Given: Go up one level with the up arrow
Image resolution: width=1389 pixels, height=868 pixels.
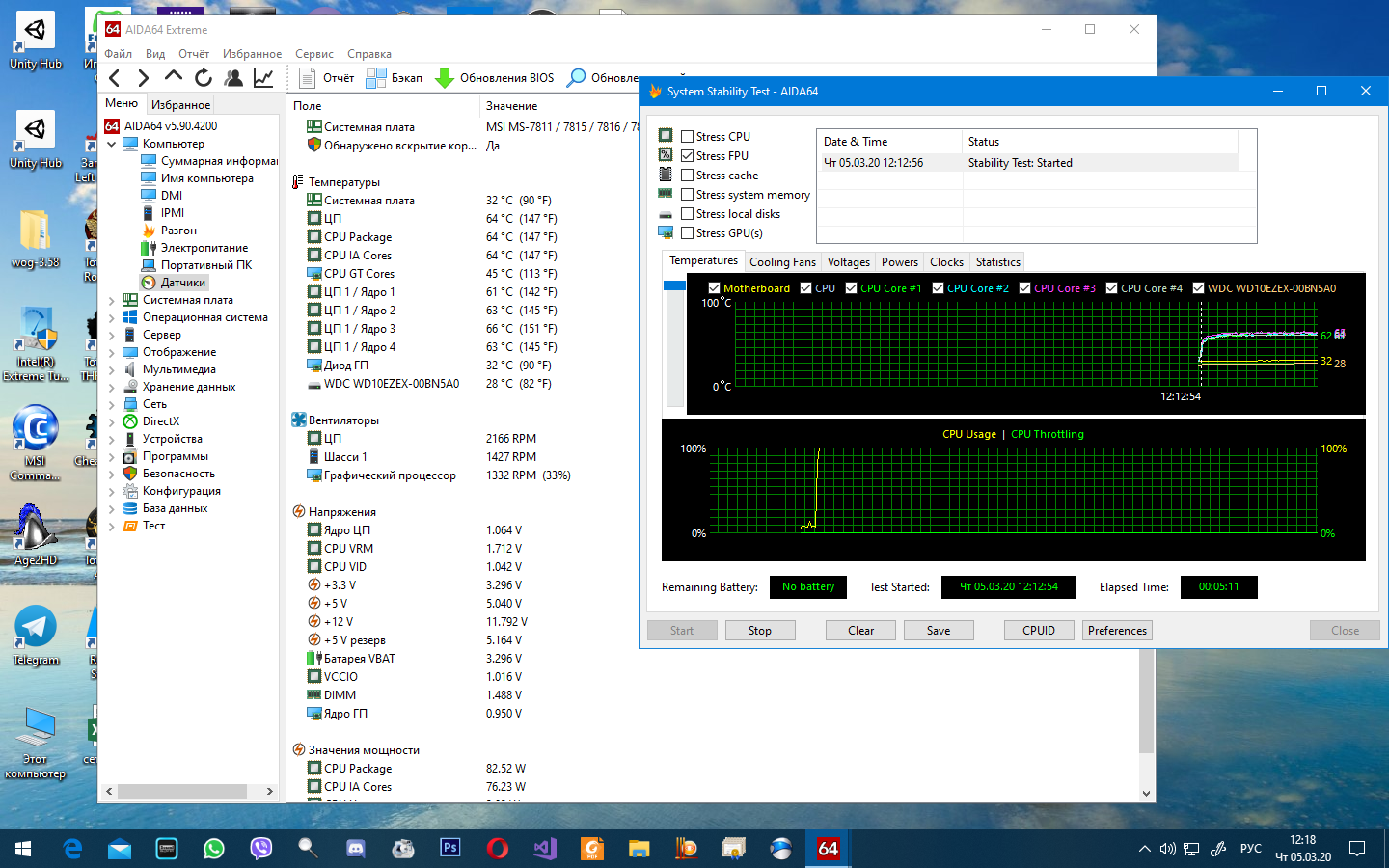Looking at the screenshot, I should coord(174,77).
